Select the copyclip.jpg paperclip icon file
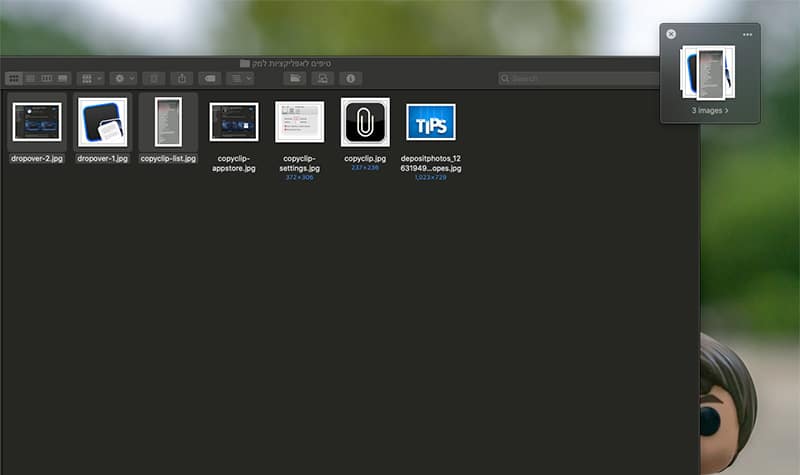The width and height of the screenshot is (800, 475). pos(365,122)
